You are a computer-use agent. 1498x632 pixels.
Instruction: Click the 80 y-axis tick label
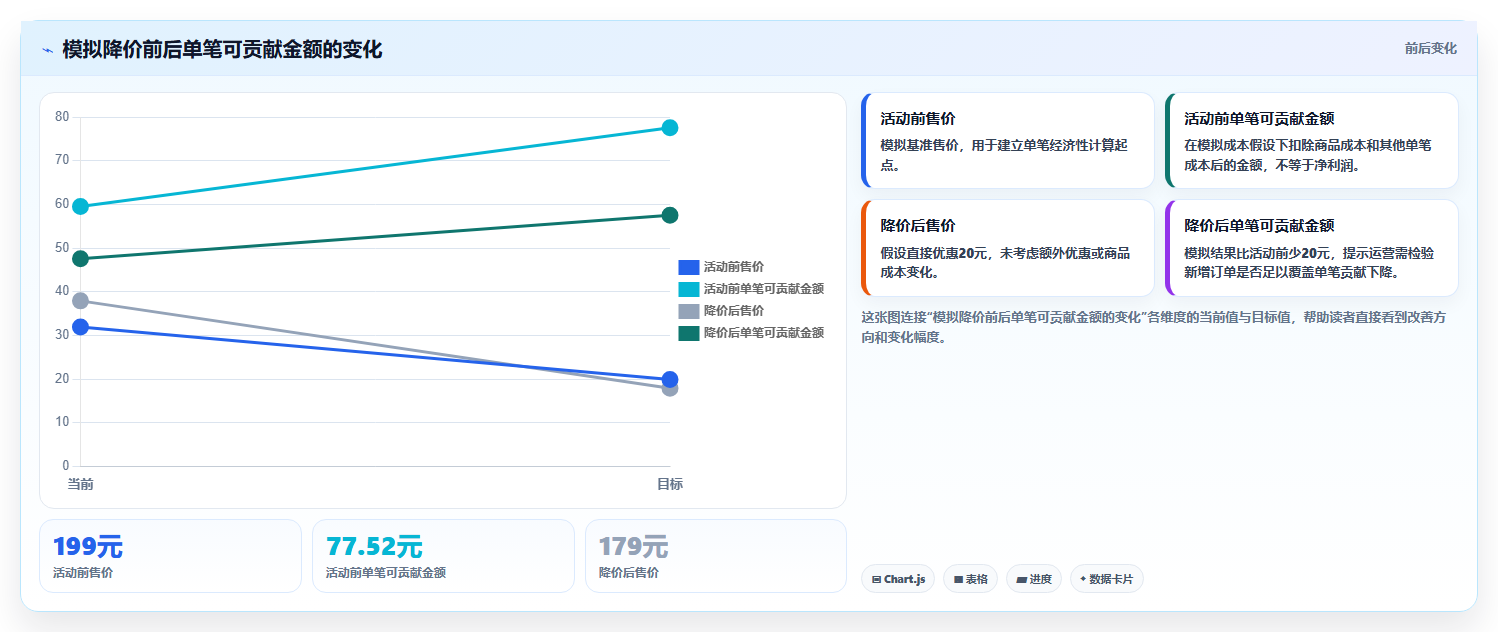click(x=62, y=117)
